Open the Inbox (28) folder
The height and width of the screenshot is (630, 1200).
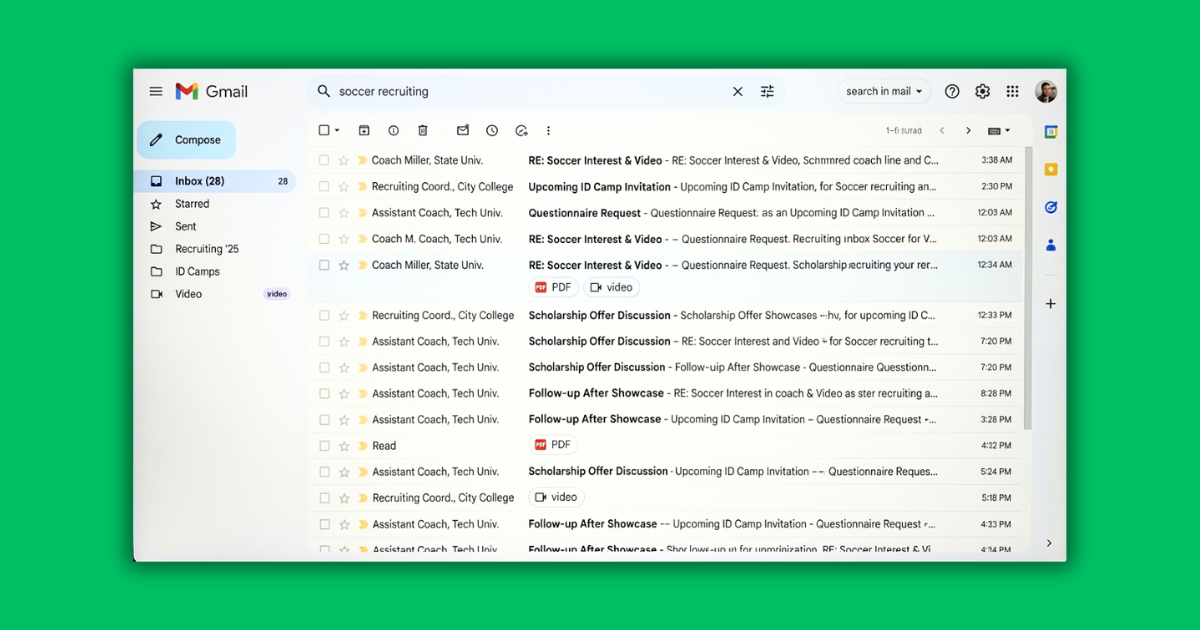pyautogui.click(x=214, y=181)
